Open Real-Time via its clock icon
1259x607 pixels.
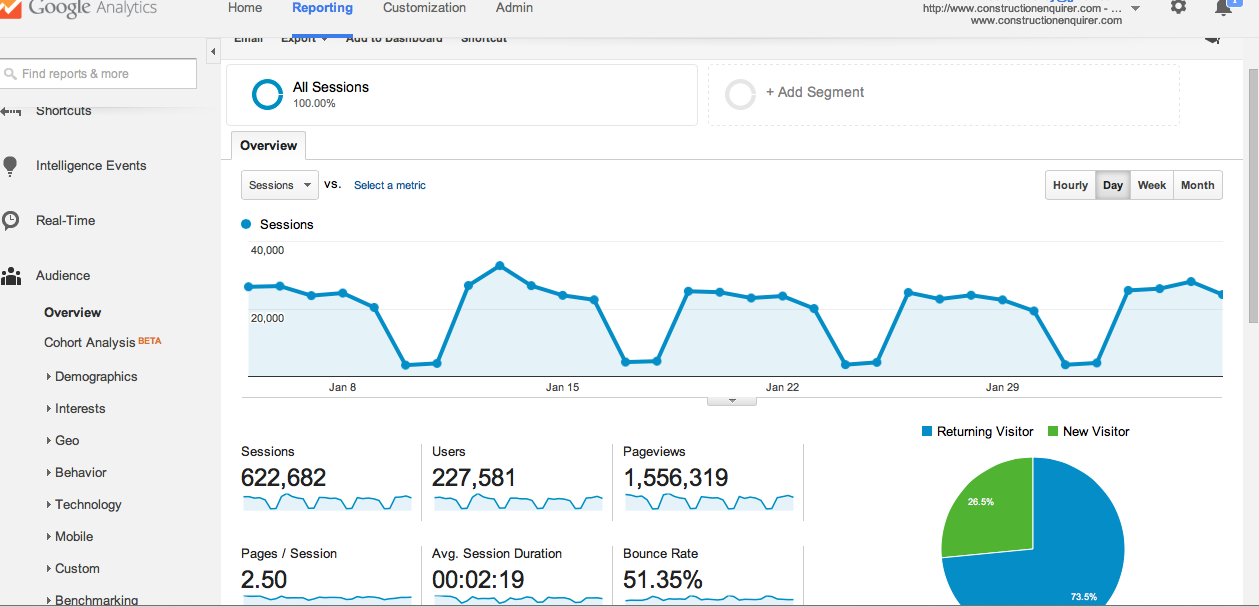[x=10, y=221]
